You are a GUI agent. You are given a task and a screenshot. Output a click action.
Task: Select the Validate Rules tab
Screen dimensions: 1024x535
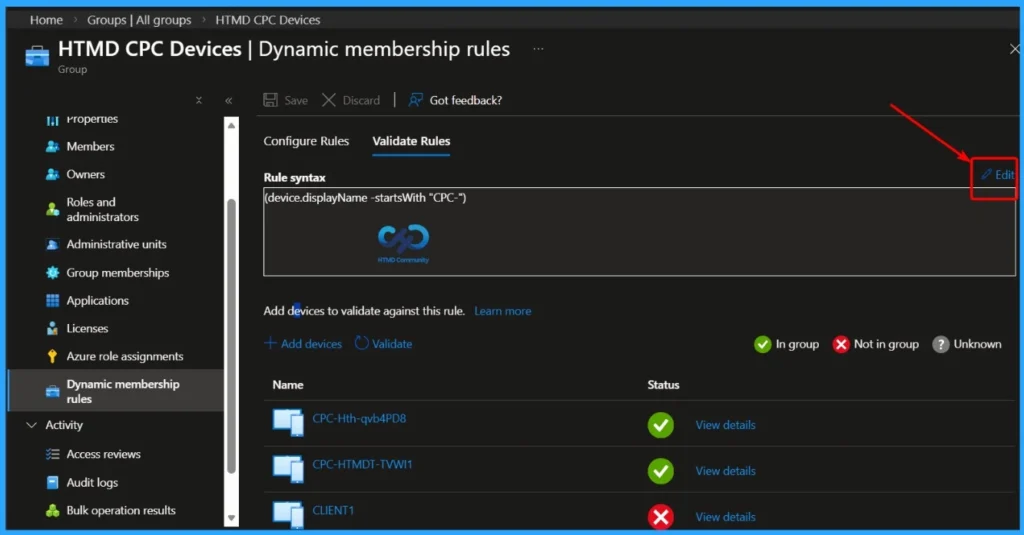[x=411, y=141]
